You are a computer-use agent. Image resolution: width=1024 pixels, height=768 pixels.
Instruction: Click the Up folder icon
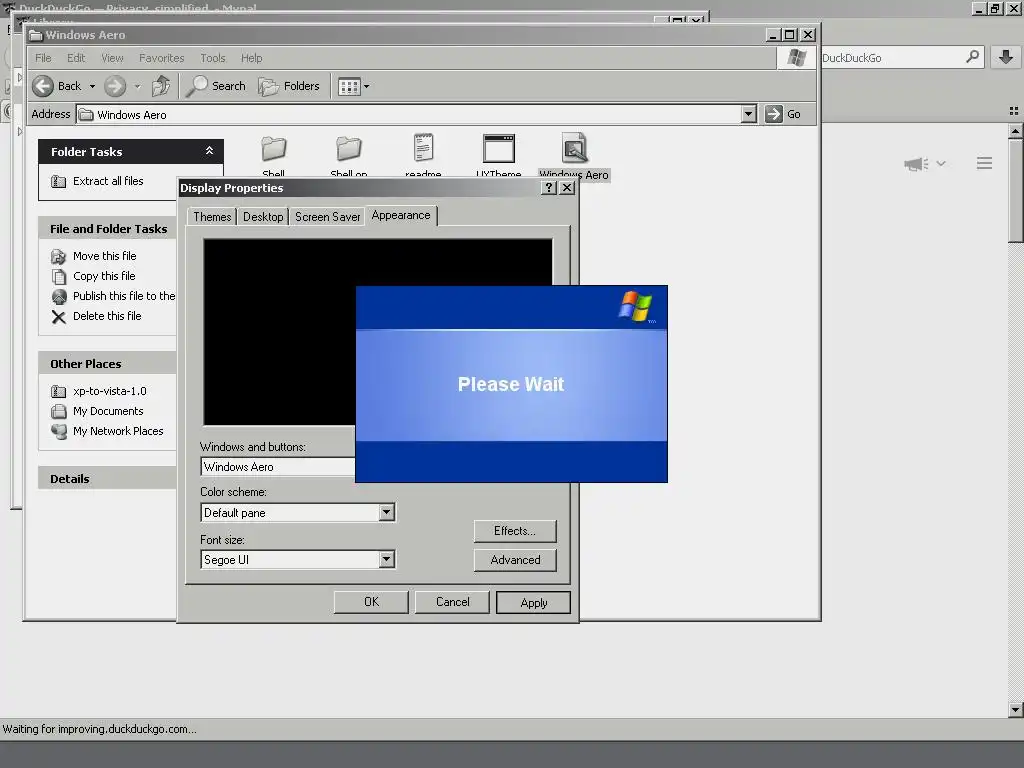click(161, 86)
